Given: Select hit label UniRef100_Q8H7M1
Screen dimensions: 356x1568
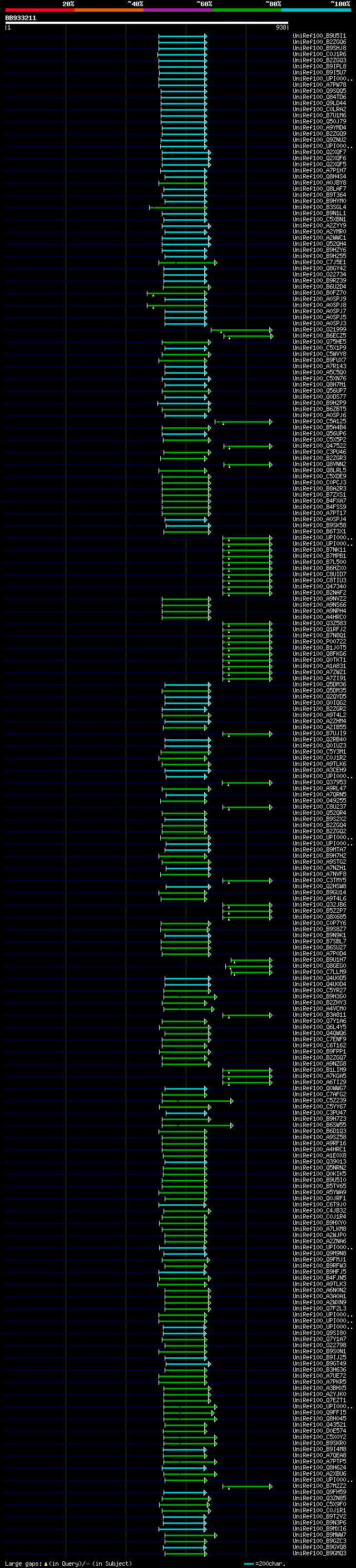Looking at the screenshot, I should (x=319, y=384).
